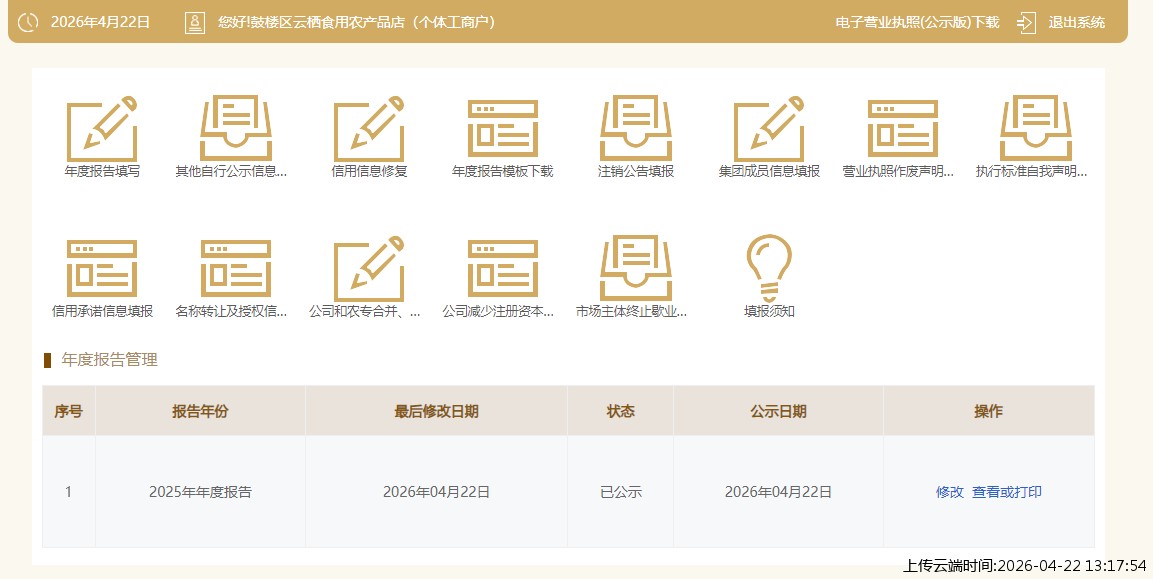Select the 2025年年度报告 row cell
Screen dimensions: 1153x579
pos(200,492)
